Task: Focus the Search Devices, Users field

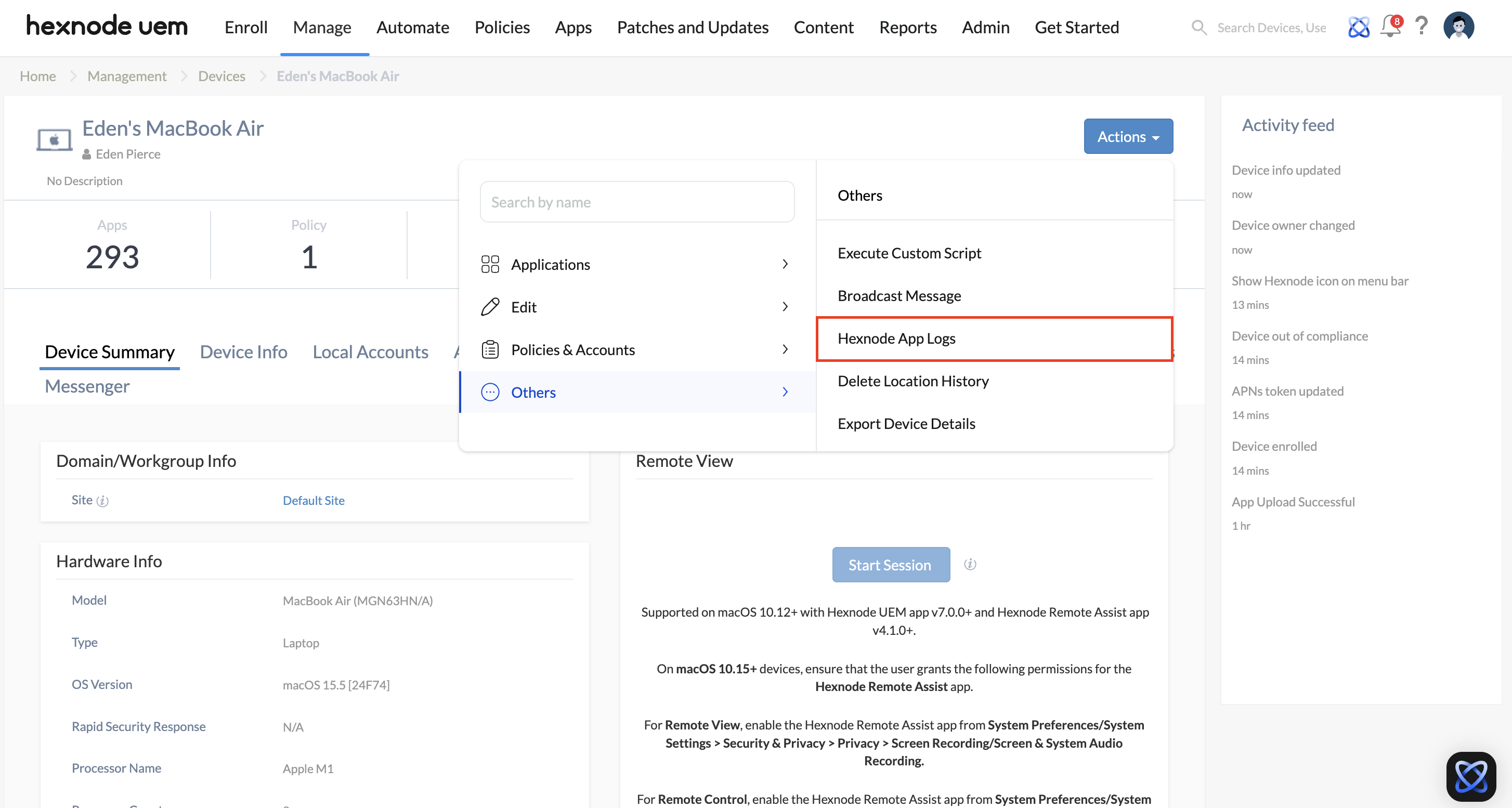Action: tap(1271, 28)
